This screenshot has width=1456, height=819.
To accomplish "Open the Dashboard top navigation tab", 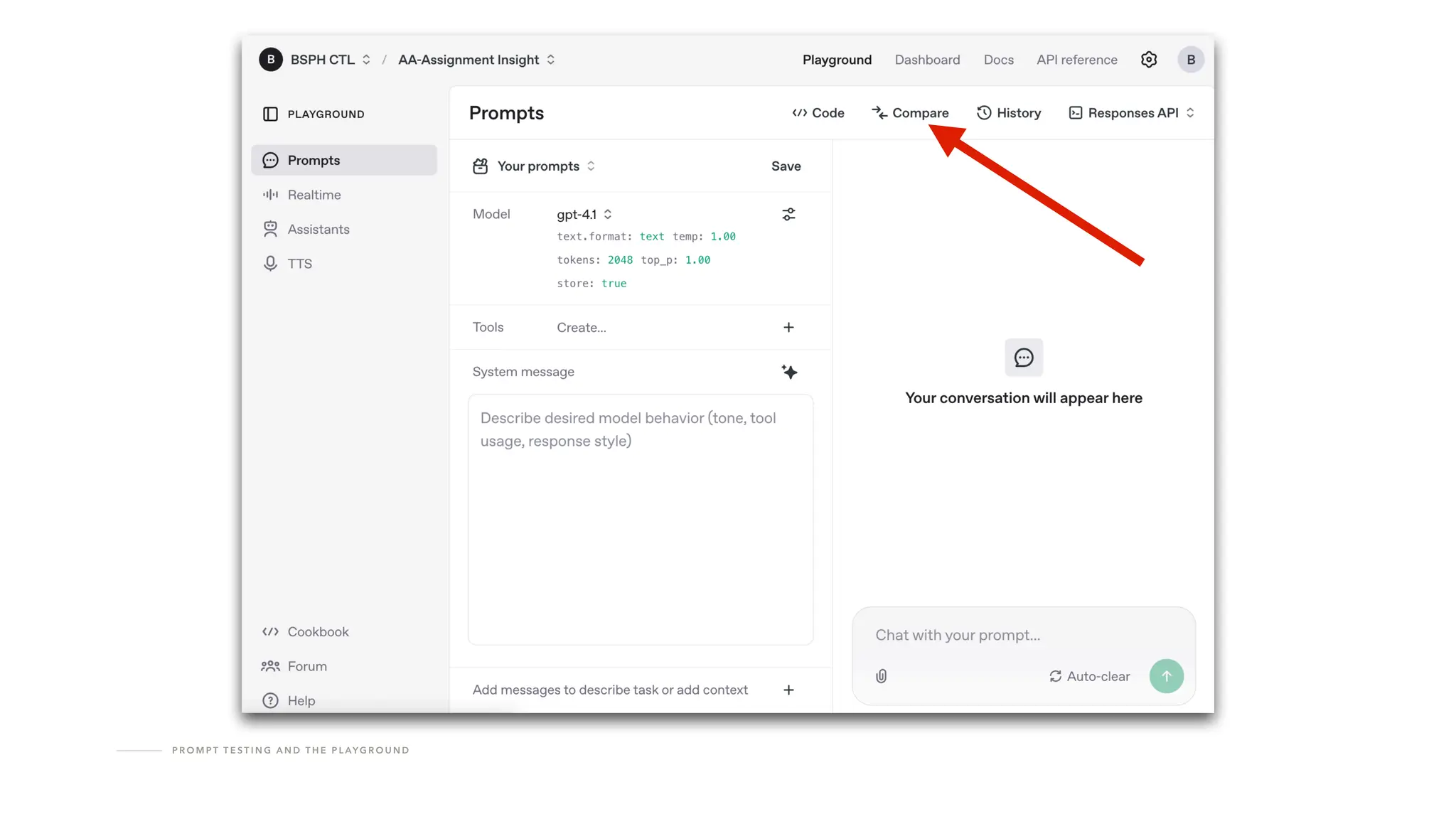I will coord(927,60).
